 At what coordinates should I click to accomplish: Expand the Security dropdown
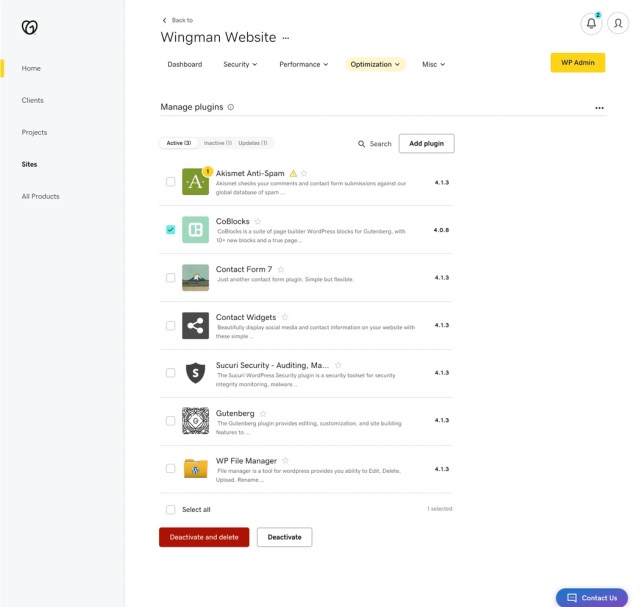pos(240,64)
